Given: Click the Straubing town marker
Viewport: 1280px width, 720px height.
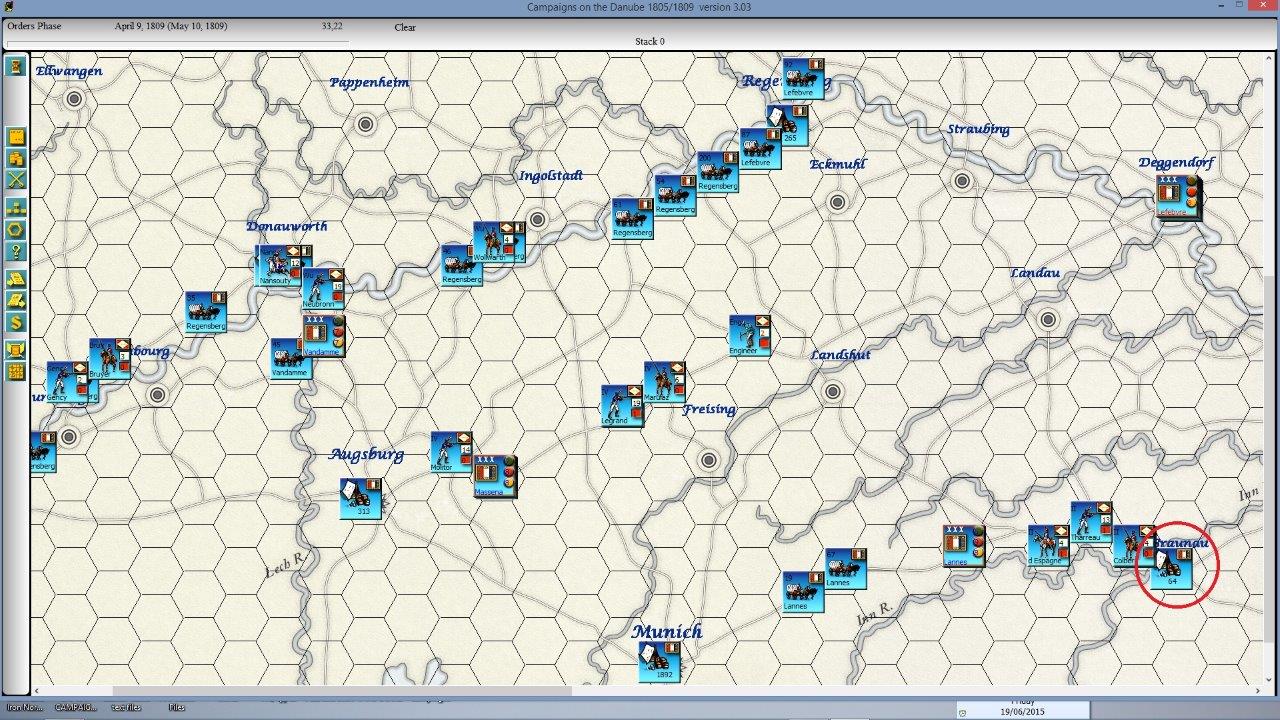Looking at the screenshot, I should [962, 181].
